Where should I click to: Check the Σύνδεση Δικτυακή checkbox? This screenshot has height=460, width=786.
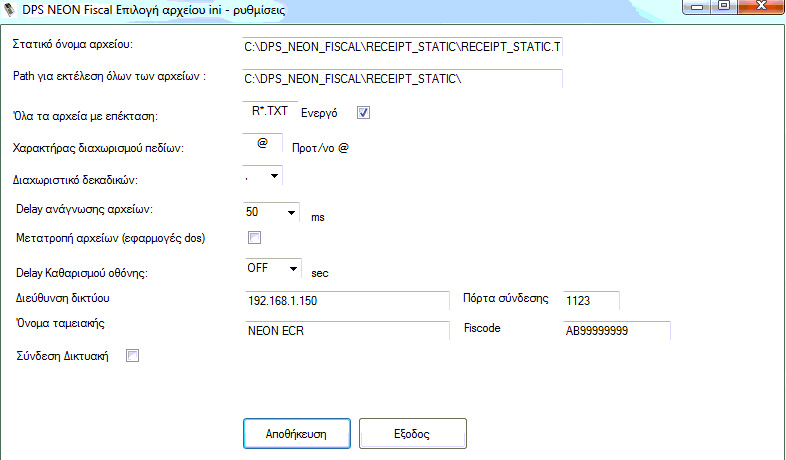pos(132,356)
